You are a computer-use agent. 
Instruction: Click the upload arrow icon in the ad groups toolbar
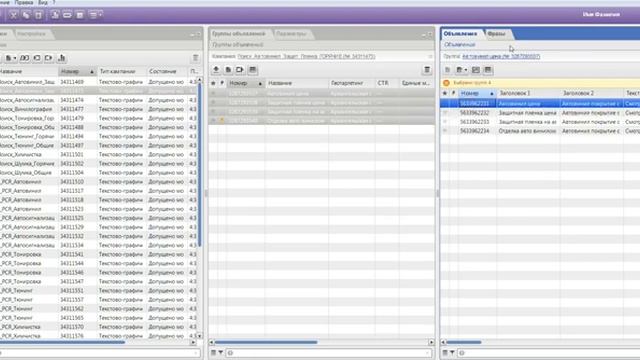click(x=216, y=70)
